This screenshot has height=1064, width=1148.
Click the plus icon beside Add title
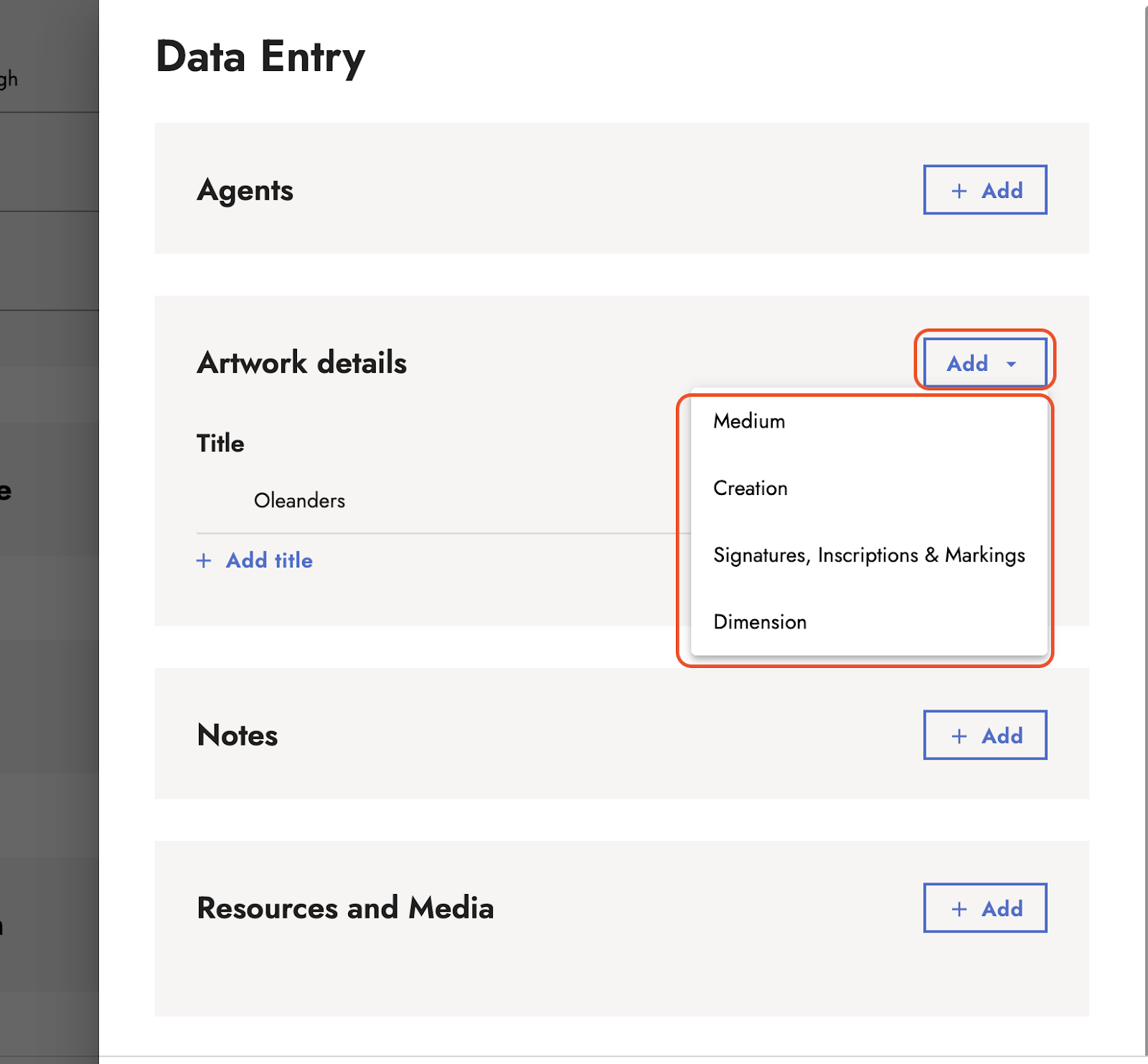coord(204,561)
